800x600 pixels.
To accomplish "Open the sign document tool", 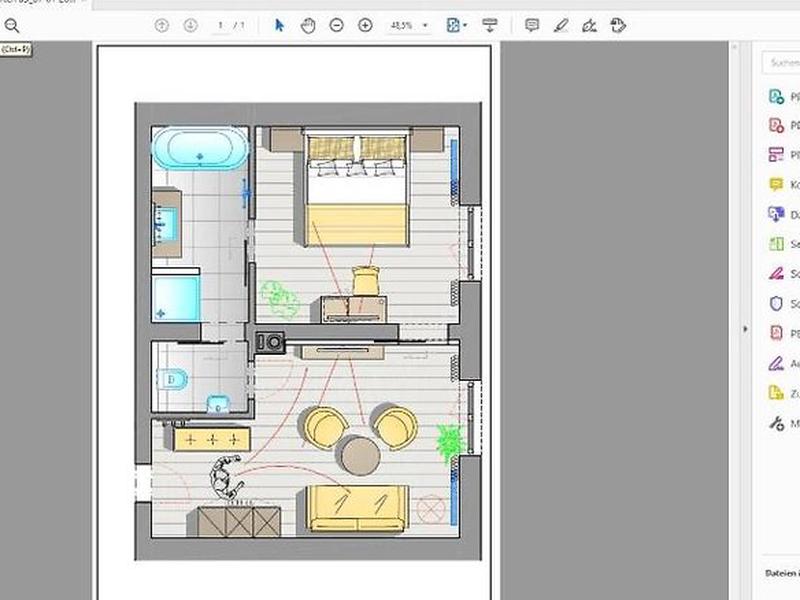I will pos(590,25).
